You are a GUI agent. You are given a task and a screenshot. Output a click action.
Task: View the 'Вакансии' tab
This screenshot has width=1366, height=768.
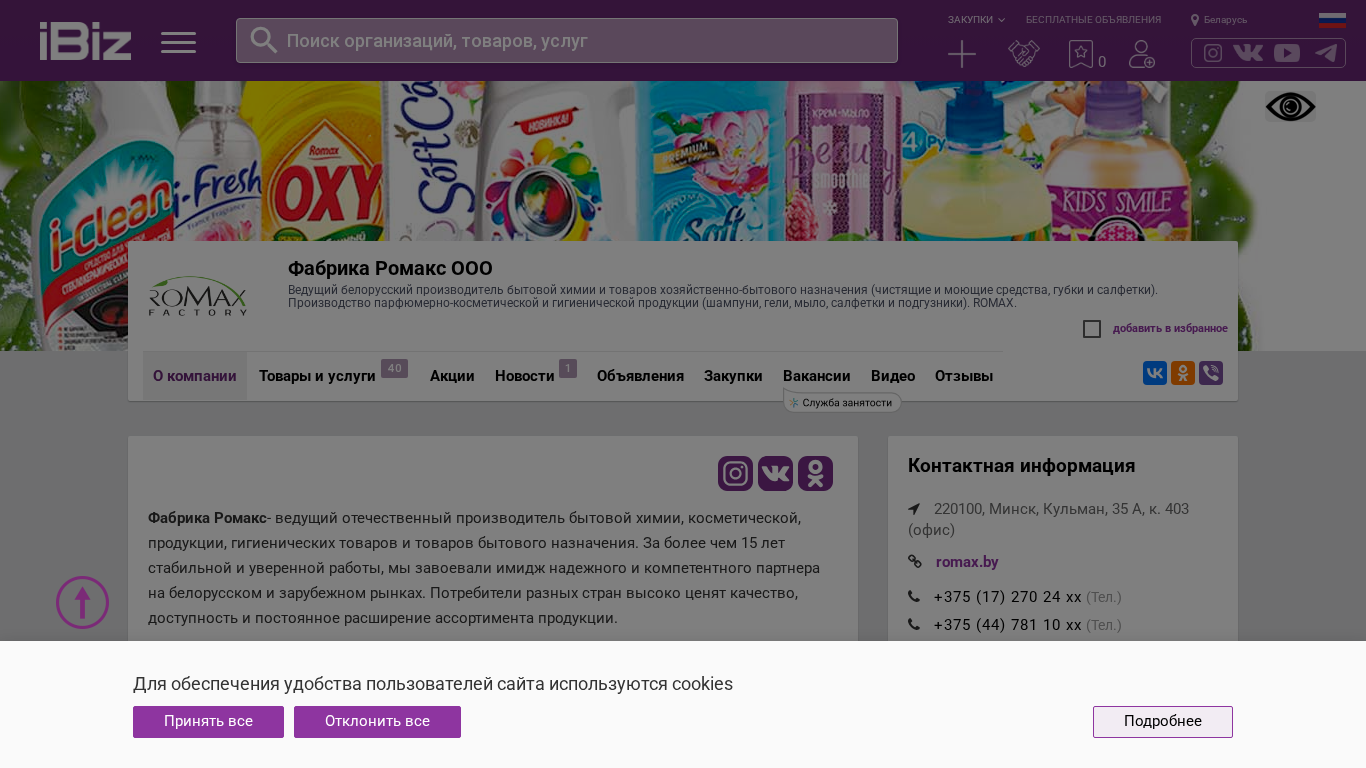click(x=817, y=376)
